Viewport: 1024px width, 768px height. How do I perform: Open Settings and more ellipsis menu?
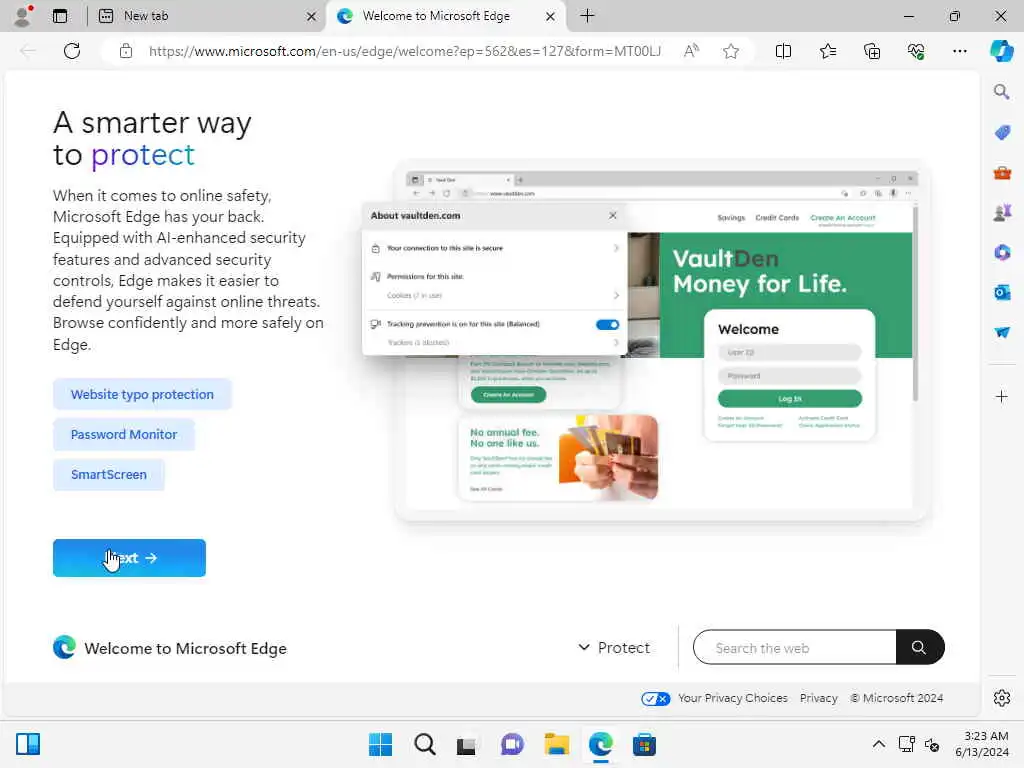click(x=959, y=51)
